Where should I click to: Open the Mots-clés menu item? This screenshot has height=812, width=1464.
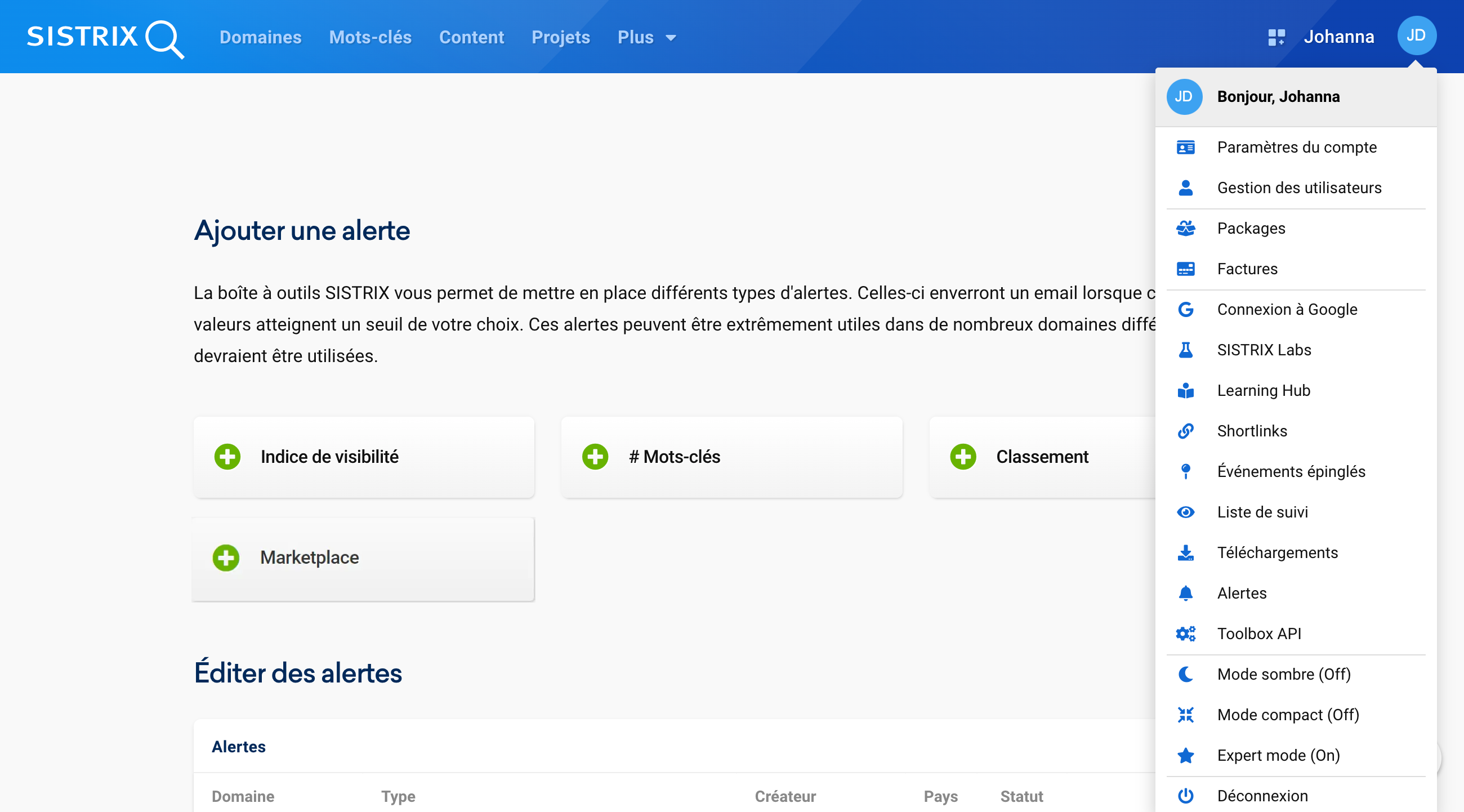pos(370,37)
